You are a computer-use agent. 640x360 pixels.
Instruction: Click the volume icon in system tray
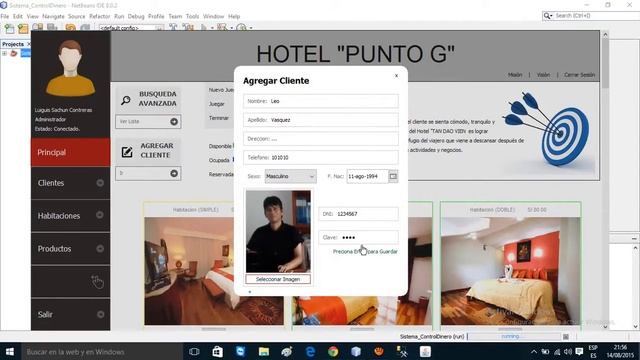pos(568,351)
